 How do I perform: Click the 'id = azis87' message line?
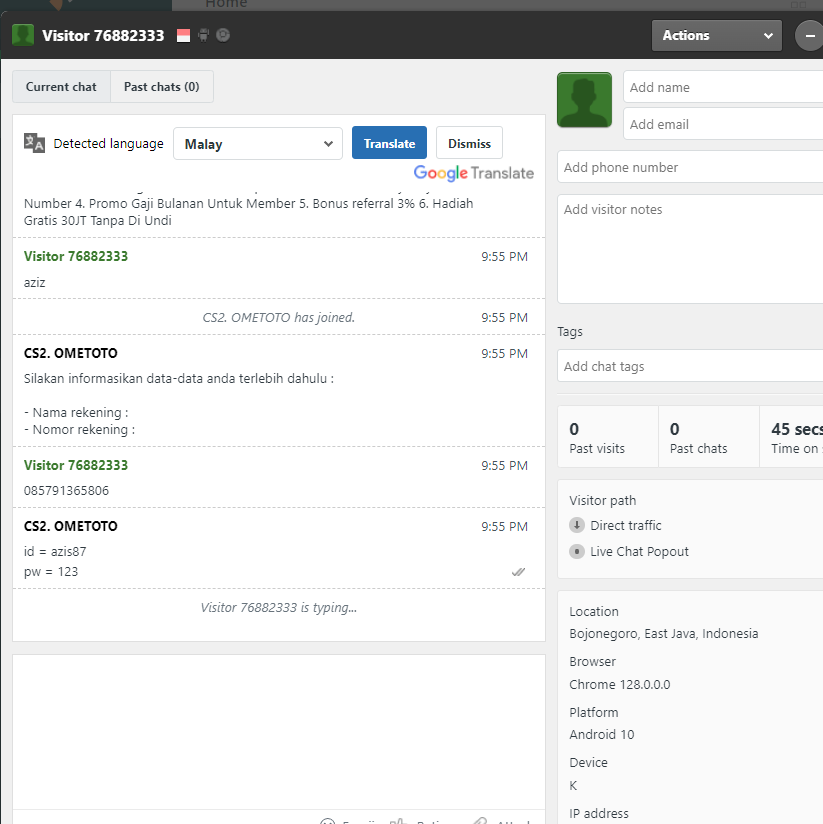(x=55, y=552)
